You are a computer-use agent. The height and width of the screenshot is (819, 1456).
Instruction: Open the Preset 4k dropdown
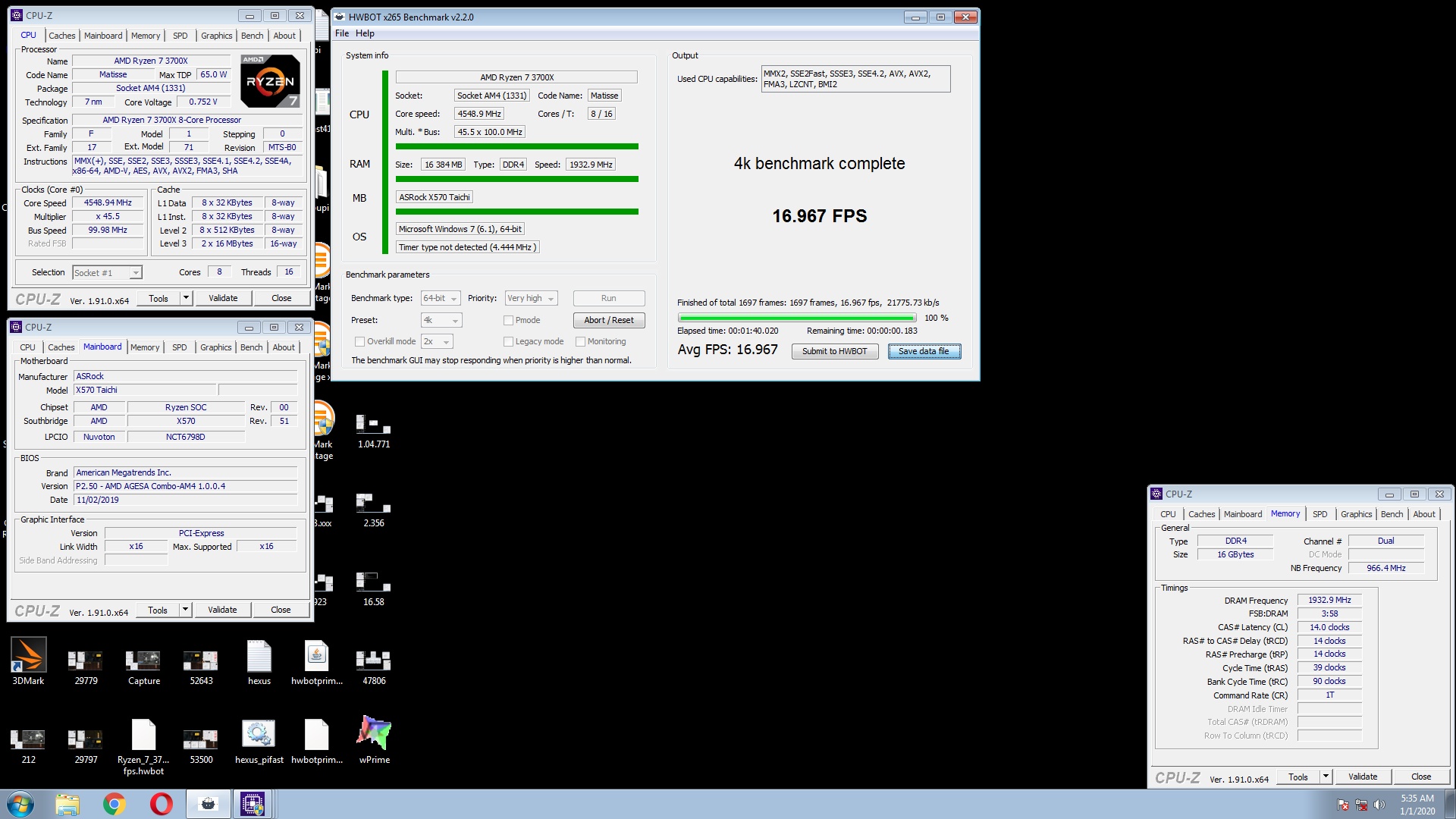coord(441,320)
